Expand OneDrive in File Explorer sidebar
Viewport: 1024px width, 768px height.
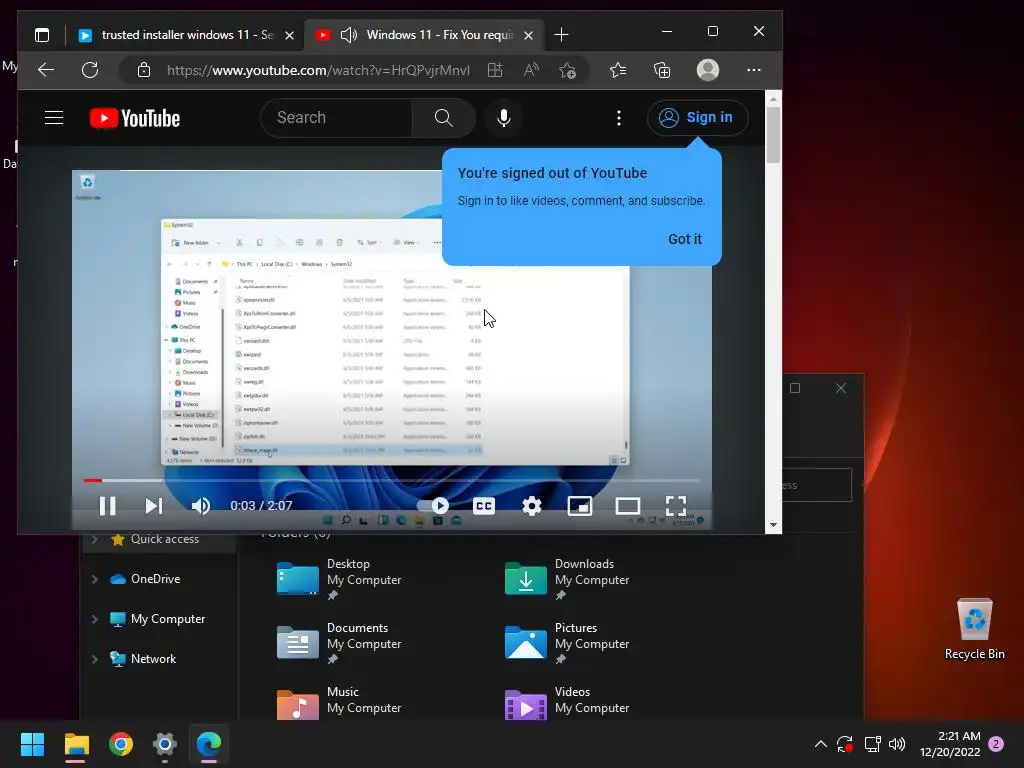click(x=95, y=579)
